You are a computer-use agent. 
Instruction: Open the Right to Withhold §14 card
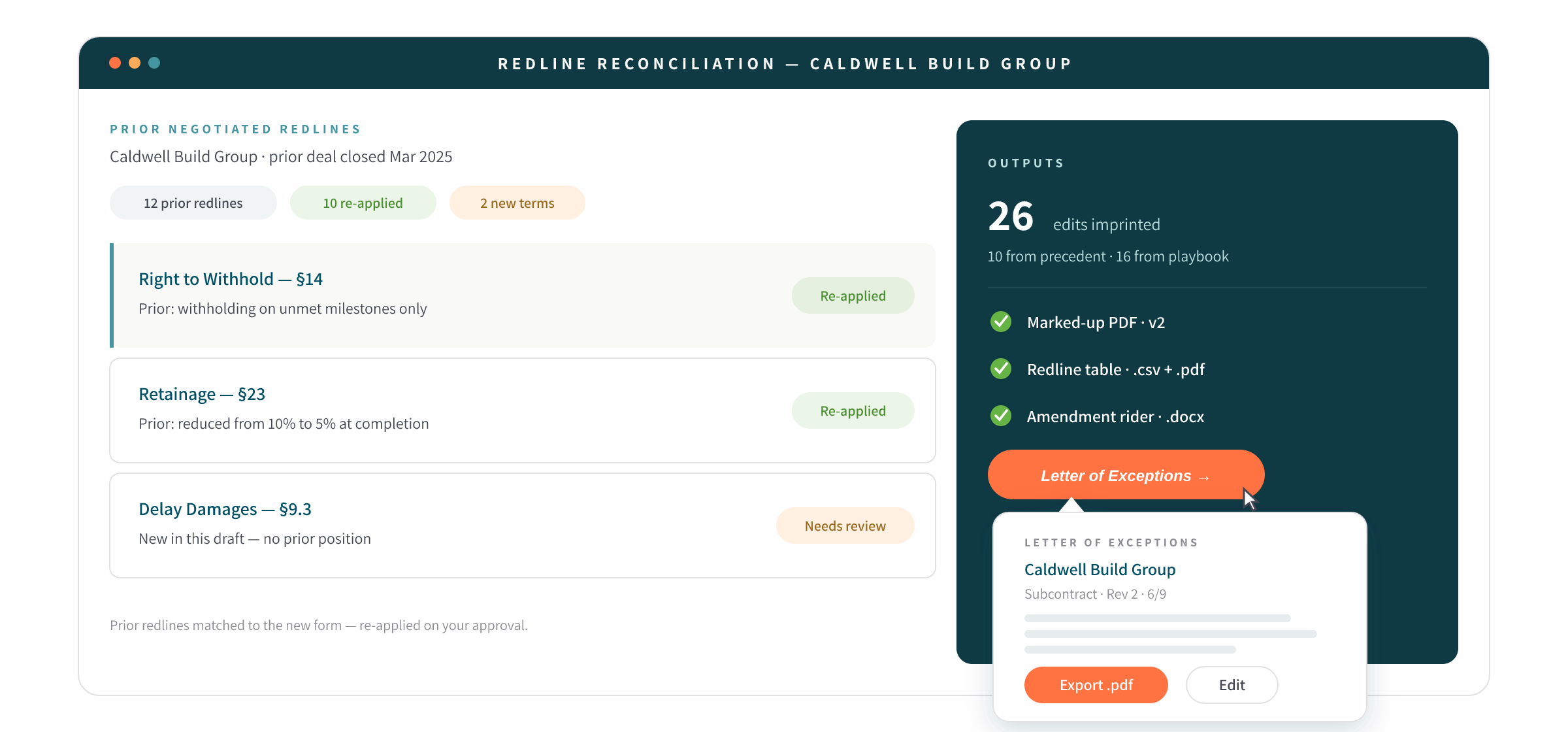523,295
